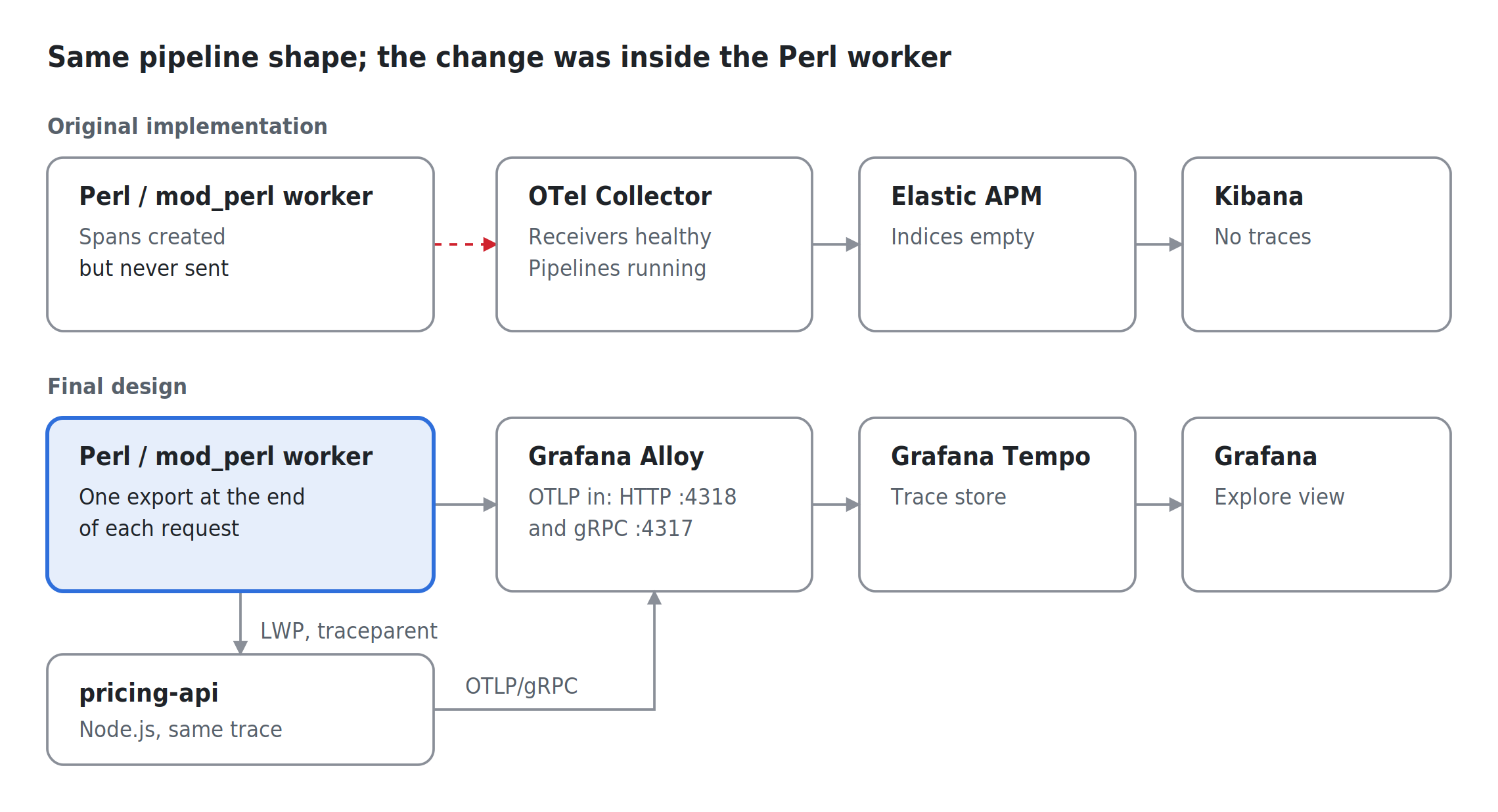Select the pricing-api heading

click(148, 692)
